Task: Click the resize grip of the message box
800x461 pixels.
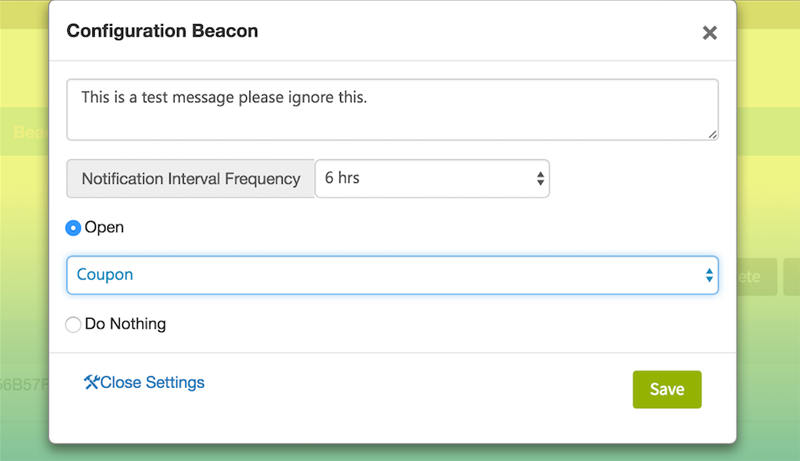Action: point(712,134)
